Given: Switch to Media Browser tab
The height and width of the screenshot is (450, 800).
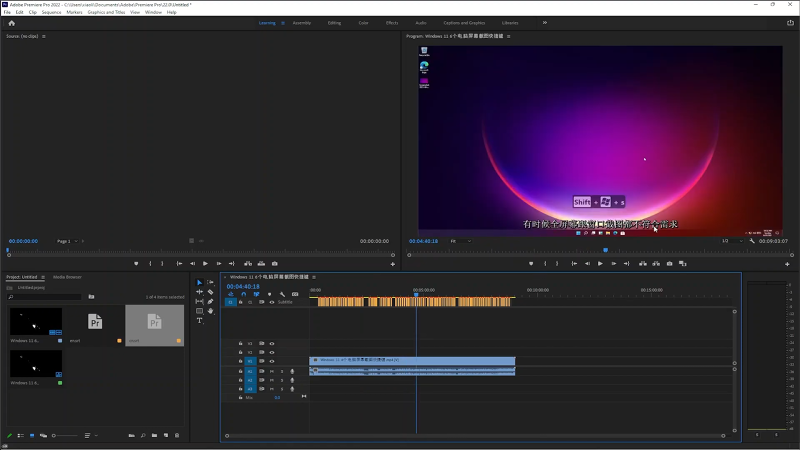Looking at the screenshot, I should 67,277.
